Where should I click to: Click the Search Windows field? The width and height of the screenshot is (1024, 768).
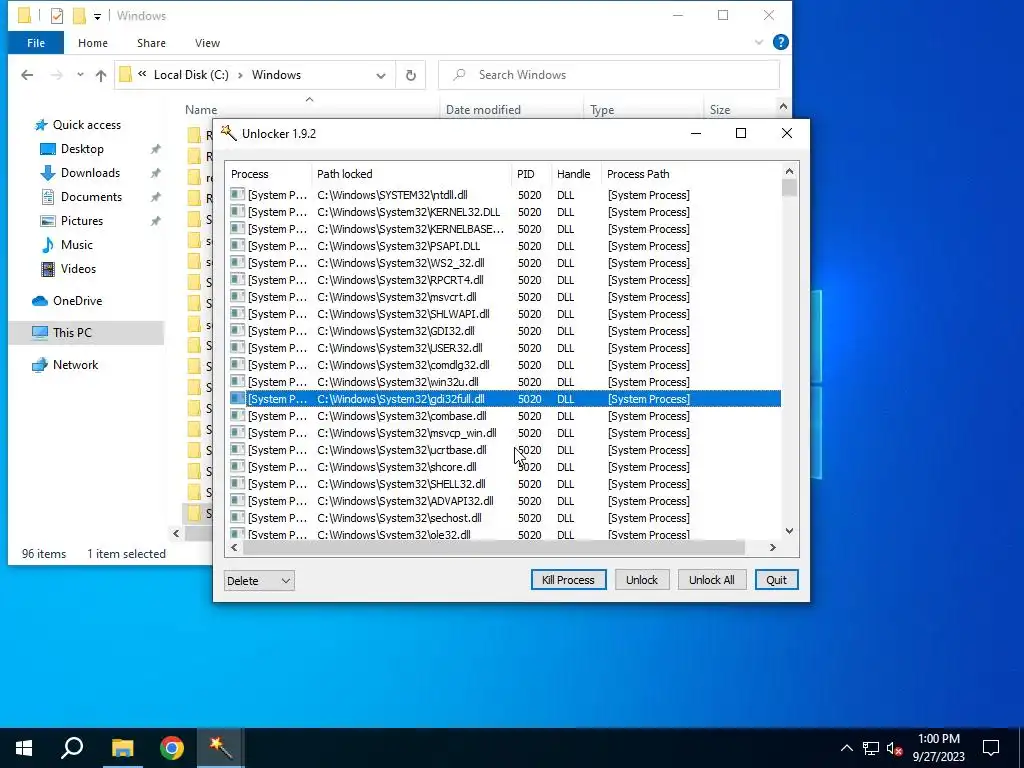pyautogui.click(x=609, y=75)
